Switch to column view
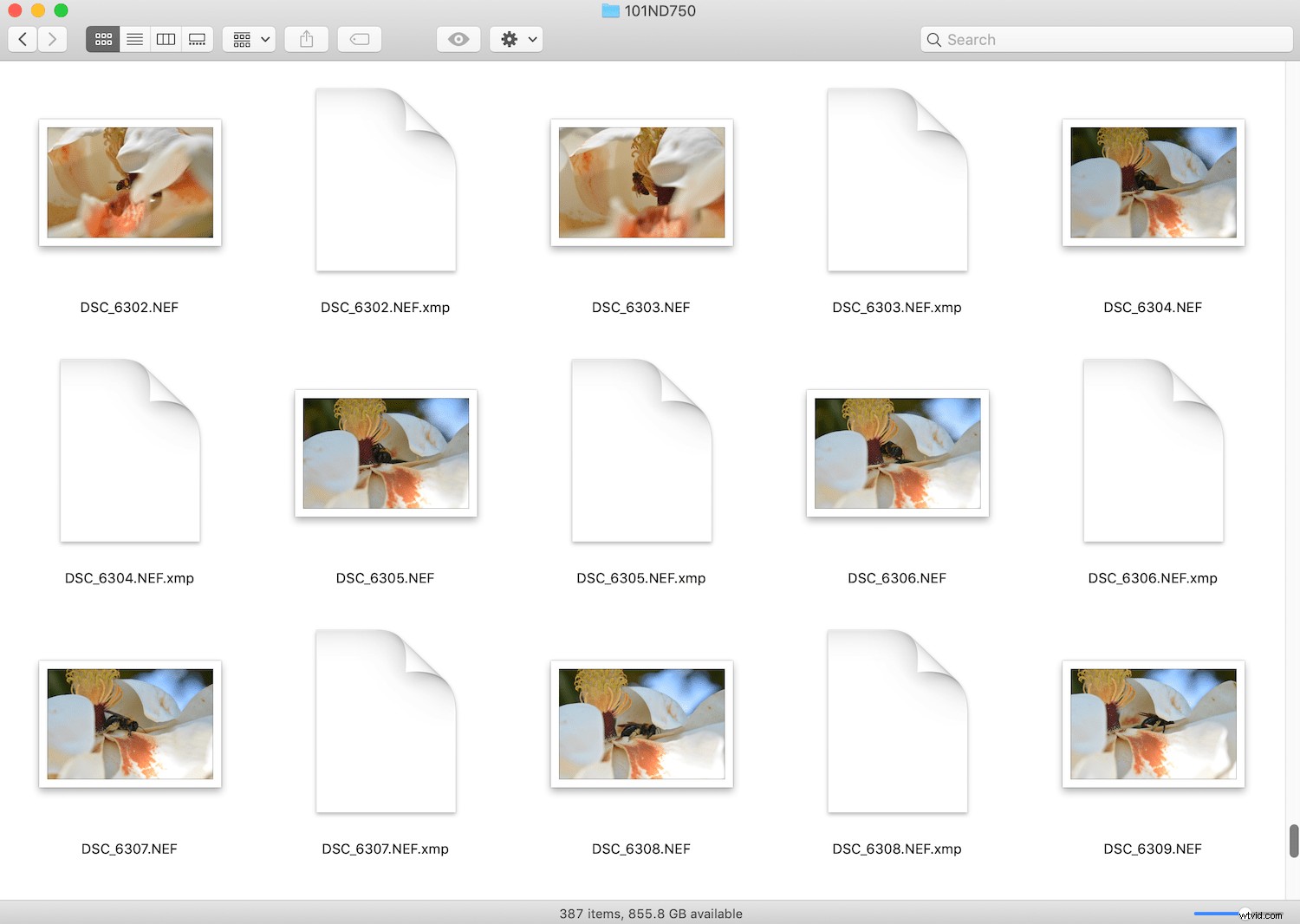 point(166,39)
